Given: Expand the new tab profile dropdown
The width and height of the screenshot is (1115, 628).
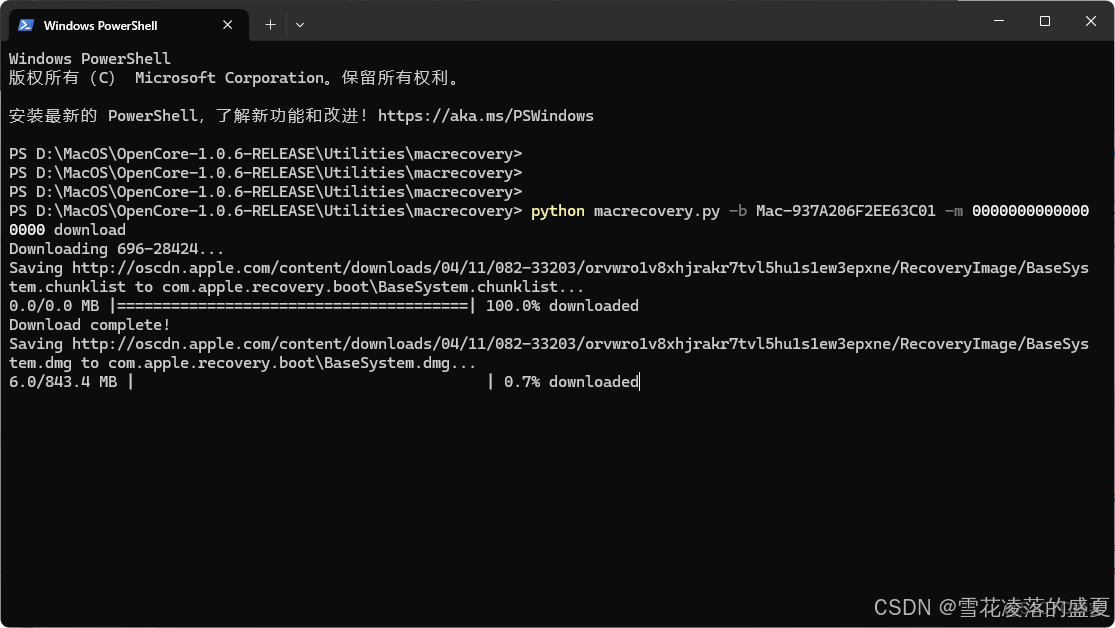Looking at the screenshot, I should 300,25.
